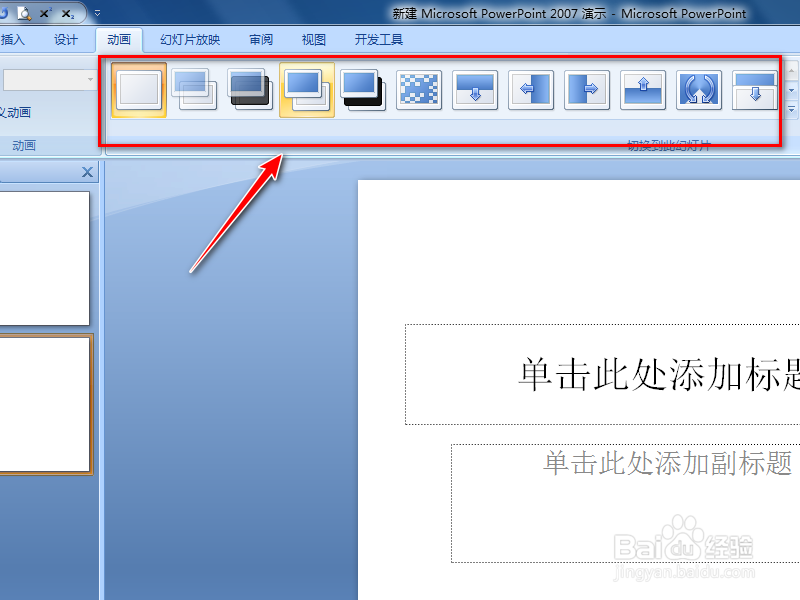The height and width of the screenshot is (600, 800).
Task: Apply the Dissolve checkered transition
Action: pos(419,90)
